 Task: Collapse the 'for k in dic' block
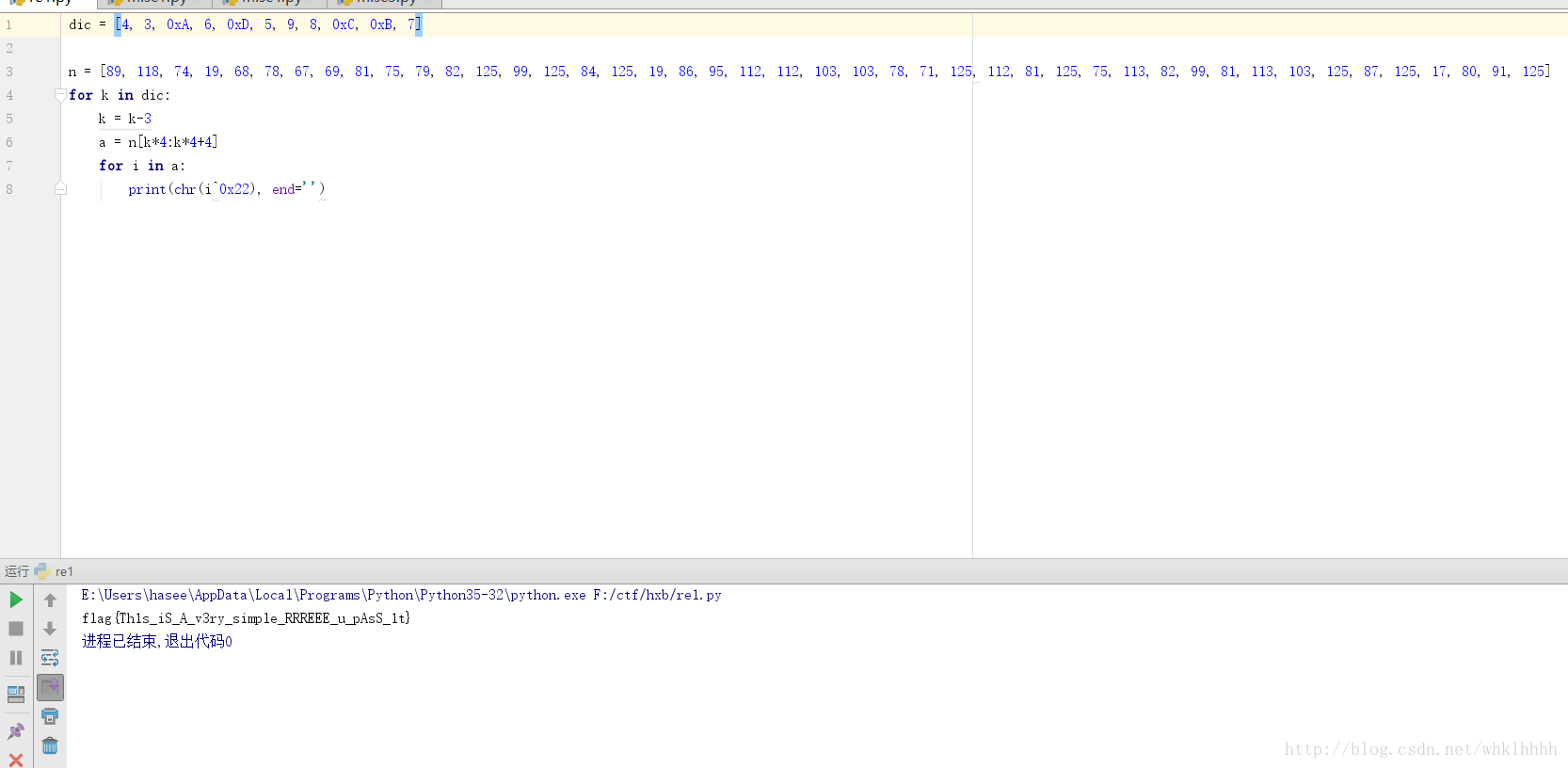point(60,95)
